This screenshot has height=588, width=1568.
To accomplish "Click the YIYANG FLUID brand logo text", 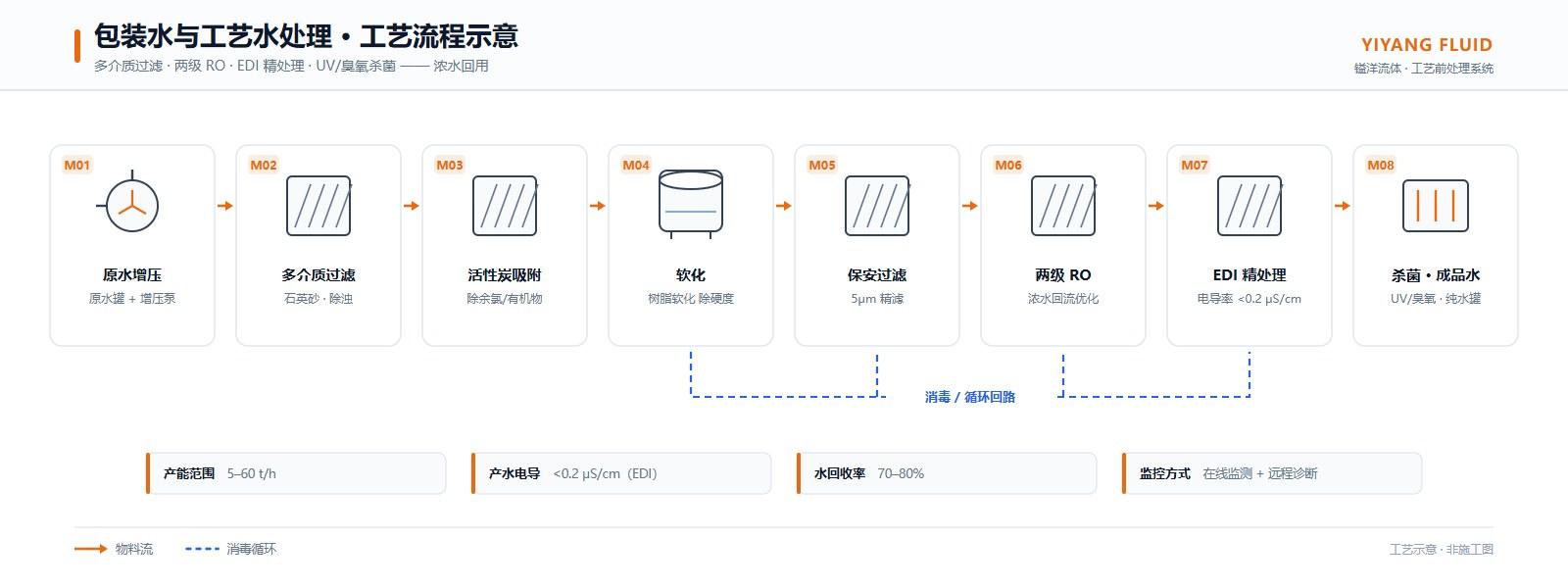I will (x=1427, y=45).
